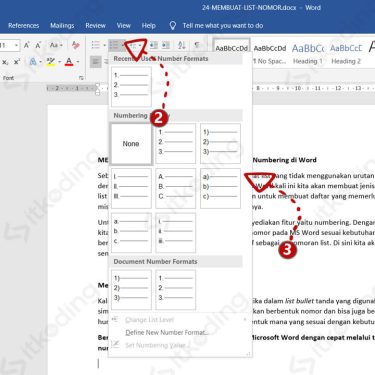
Task: Click Set Numbering Value
Action: click(x=180, y=345)
